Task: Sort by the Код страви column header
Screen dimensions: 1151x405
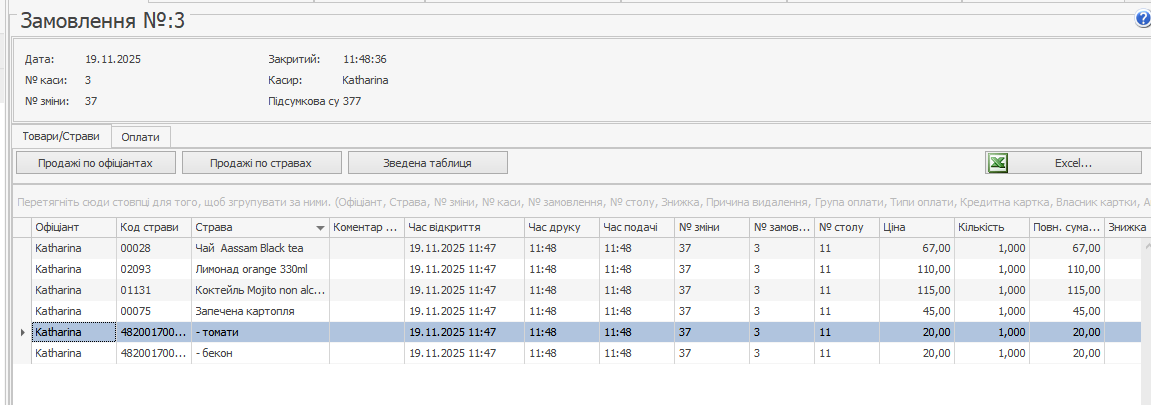Action: tap(153, 227)
